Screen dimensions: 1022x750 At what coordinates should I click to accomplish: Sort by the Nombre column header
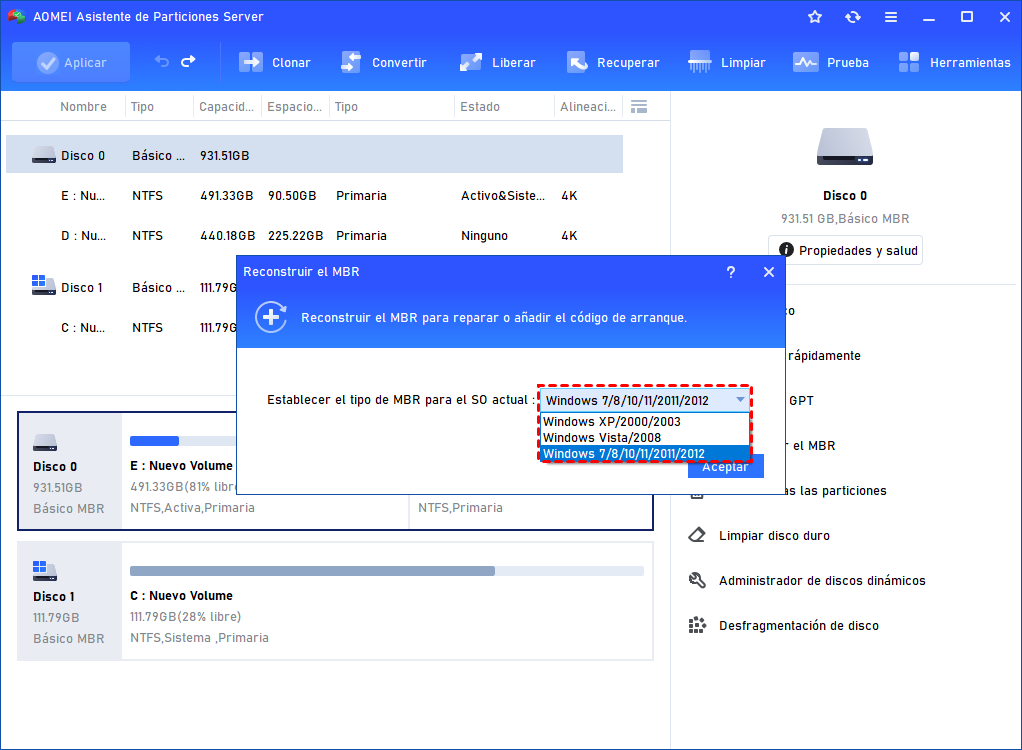coord(83,107)
